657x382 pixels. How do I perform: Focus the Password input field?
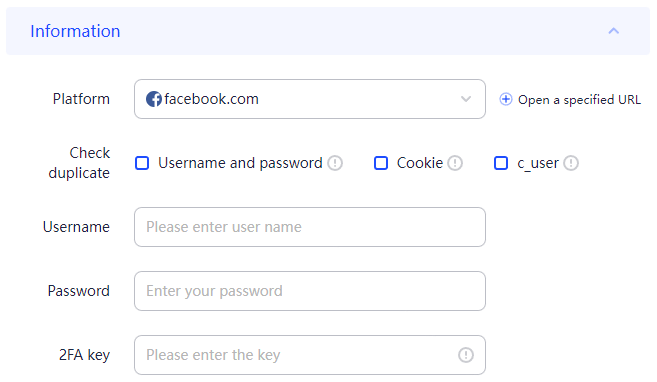(310, 291)
